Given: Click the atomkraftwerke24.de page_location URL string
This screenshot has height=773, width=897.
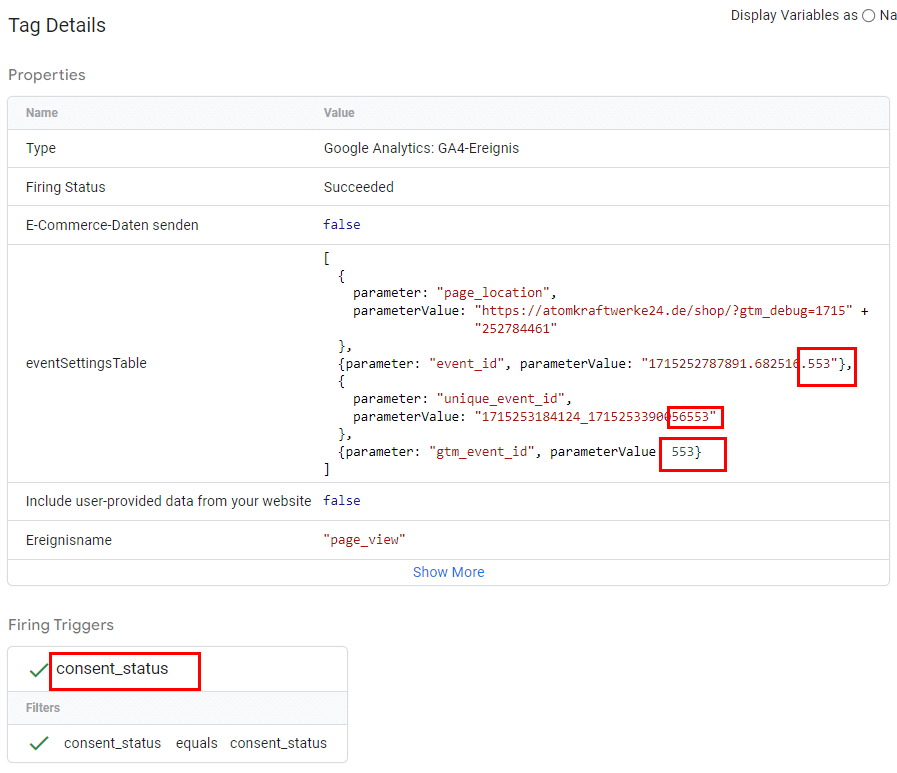Looking at the screenshot, I should [668, 311].
